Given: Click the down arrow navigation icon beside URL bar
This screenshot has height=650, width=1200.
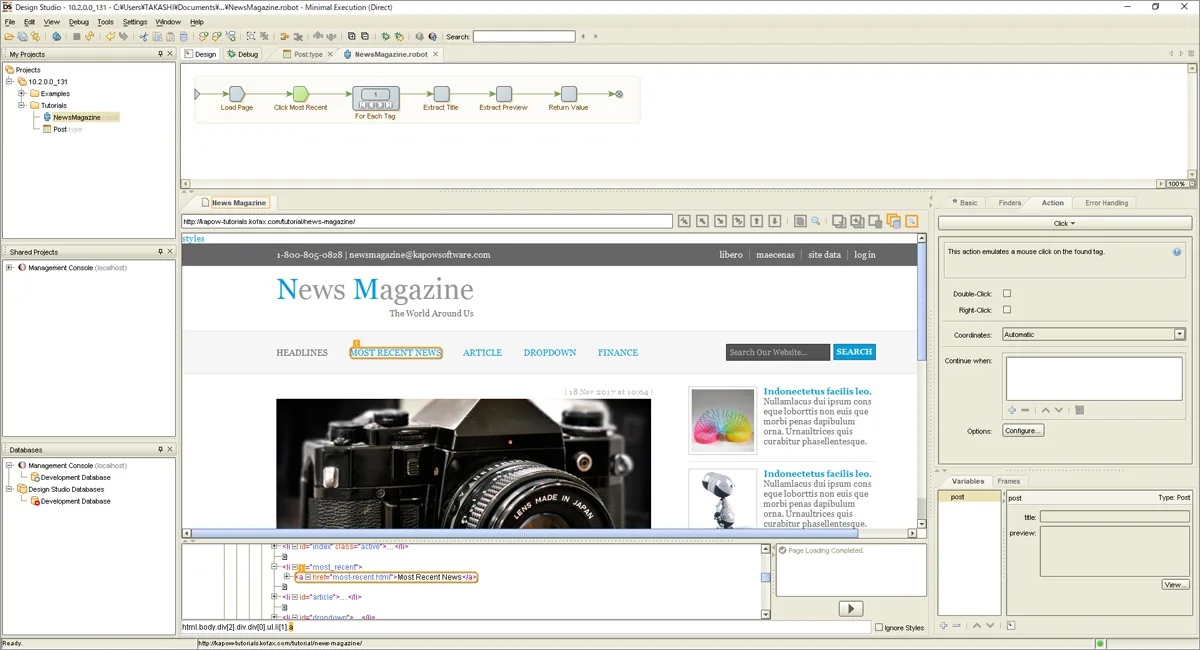Looking at the screenshot, I should (774, 221).
